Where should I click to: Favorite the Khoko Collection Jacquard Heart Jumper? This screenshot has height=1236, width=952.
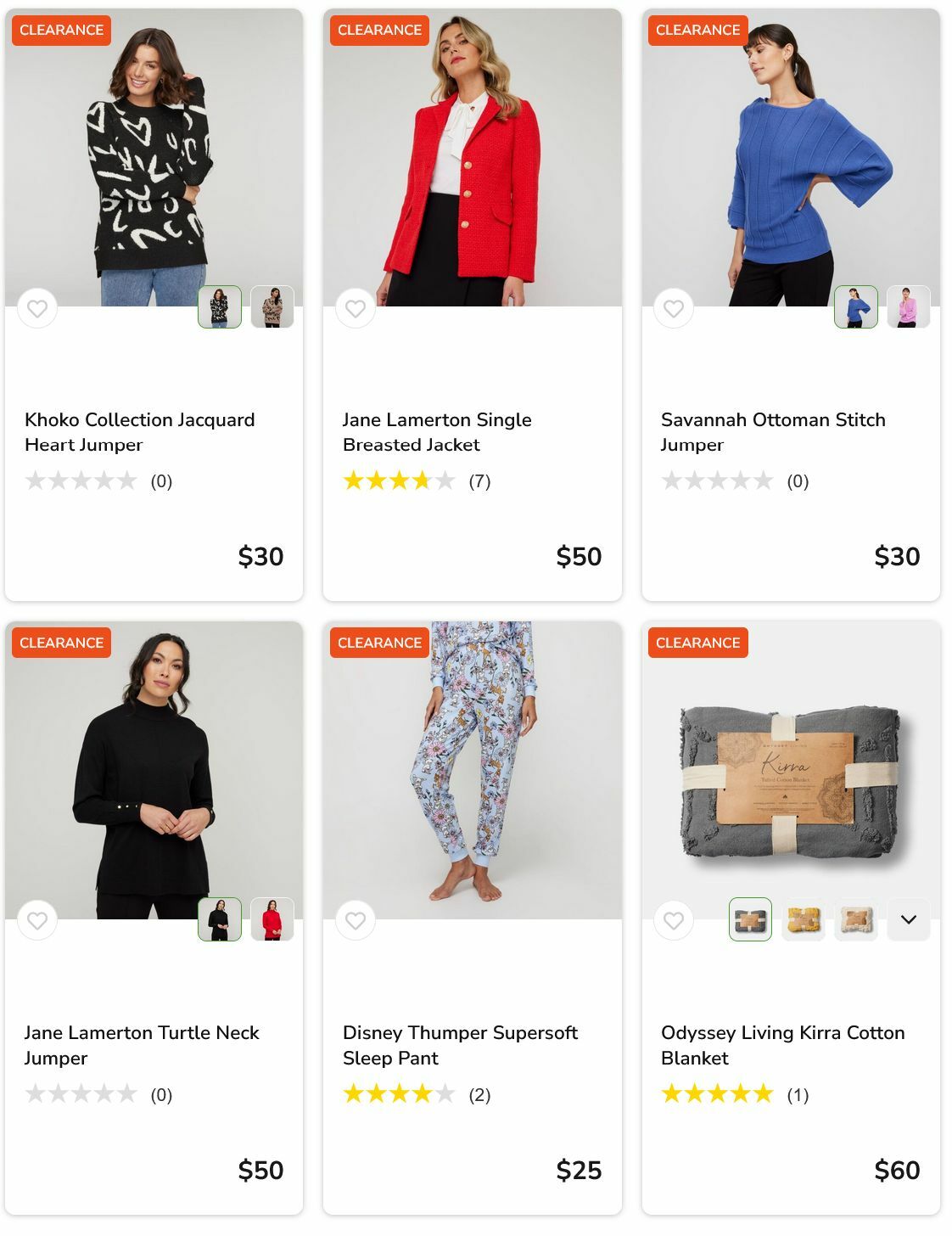coord(37,308)
